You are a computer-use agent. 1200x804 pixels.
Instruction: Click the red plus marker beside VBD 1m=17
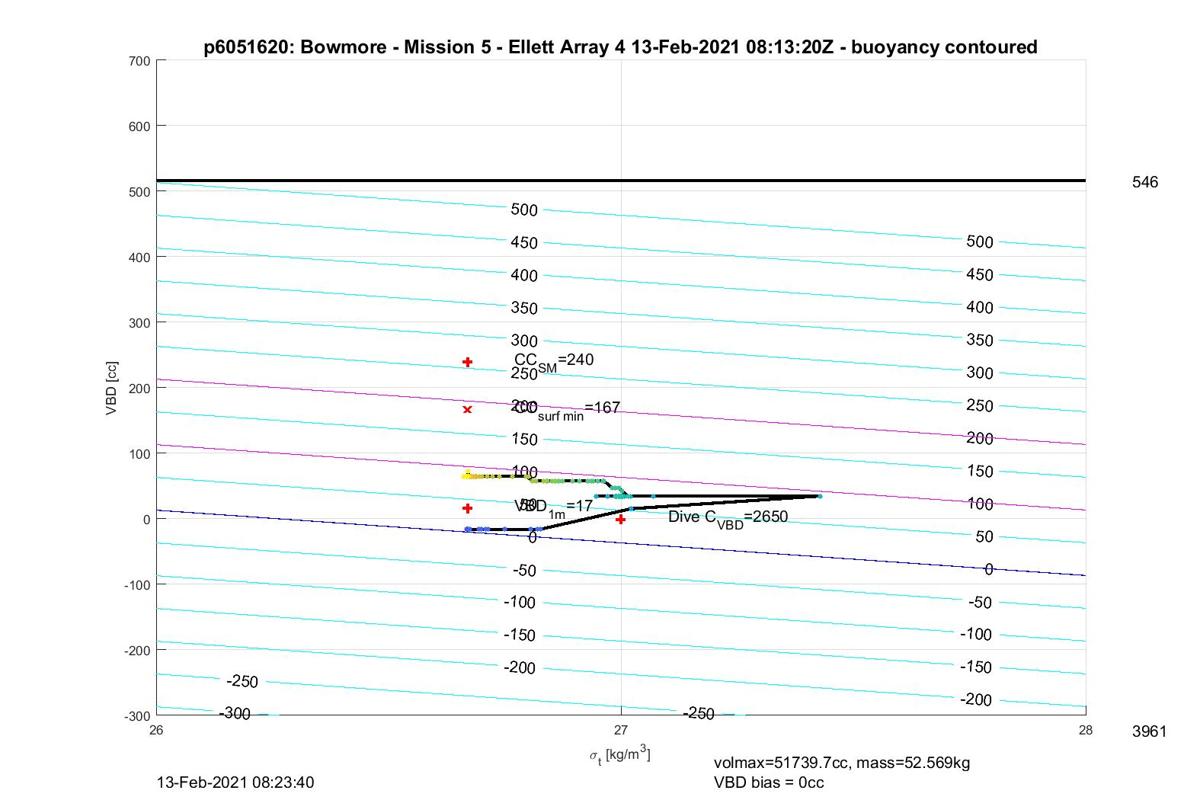[x=467, y=508]
